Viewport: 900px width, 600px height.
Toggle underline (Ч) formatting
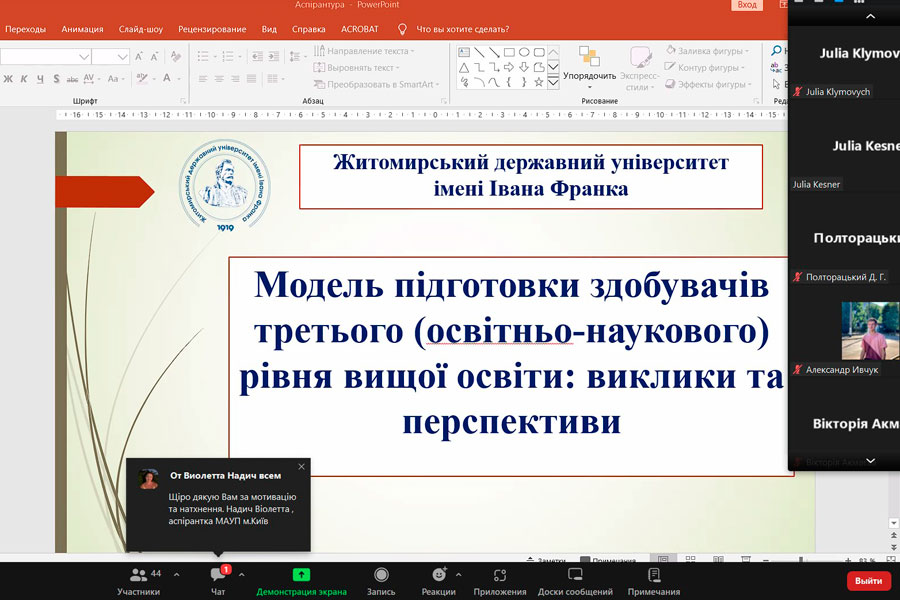(39, 79)
